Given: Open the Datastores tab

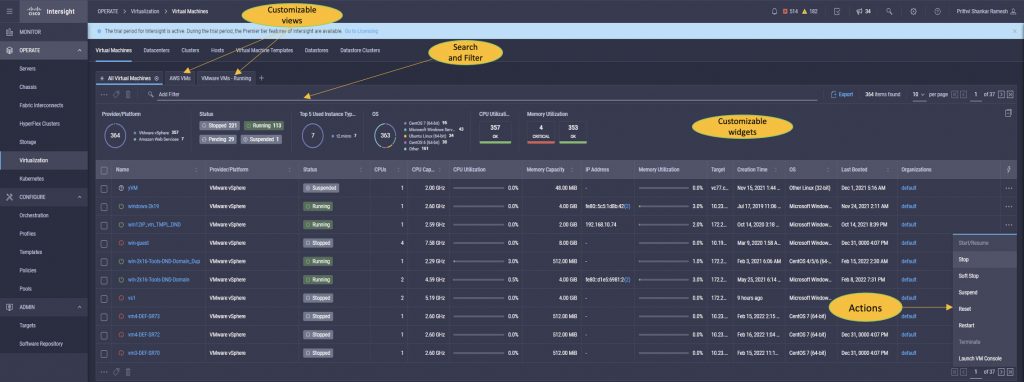Looking at the screenshot, I should [316, 50].
